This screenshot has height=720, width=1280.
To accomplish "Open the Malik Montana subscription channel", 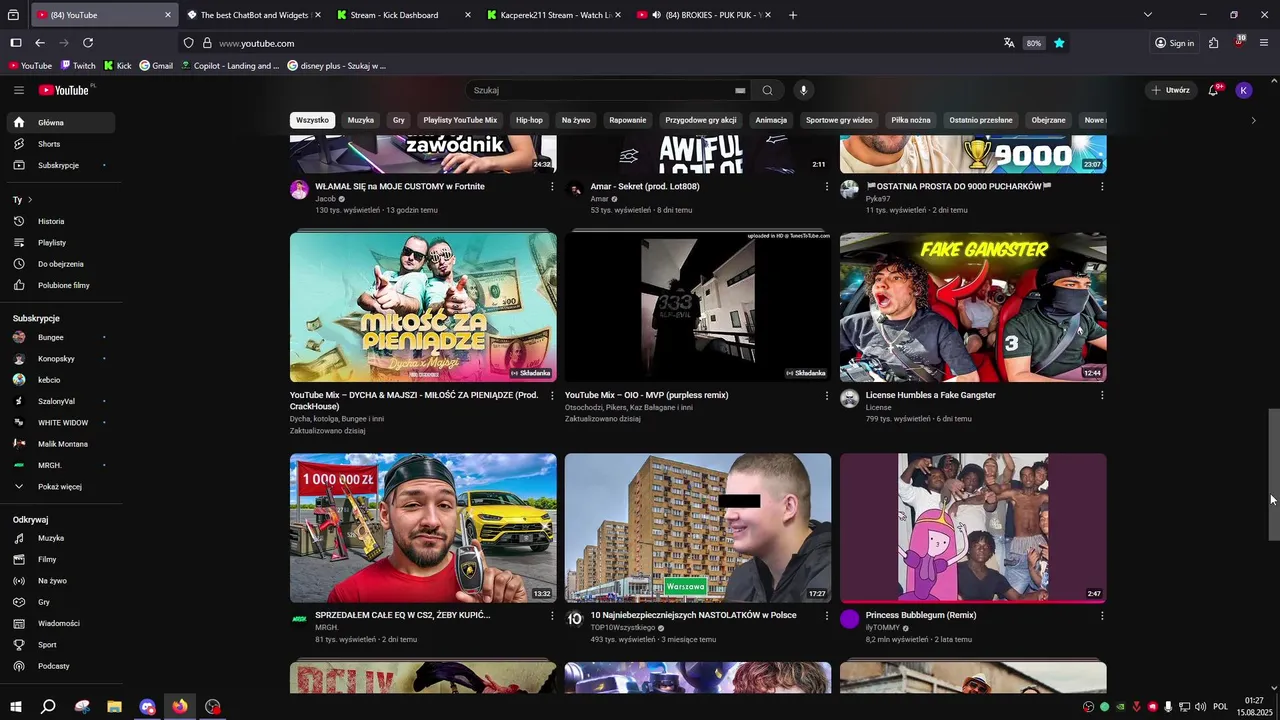I will [x=60, y=444].
